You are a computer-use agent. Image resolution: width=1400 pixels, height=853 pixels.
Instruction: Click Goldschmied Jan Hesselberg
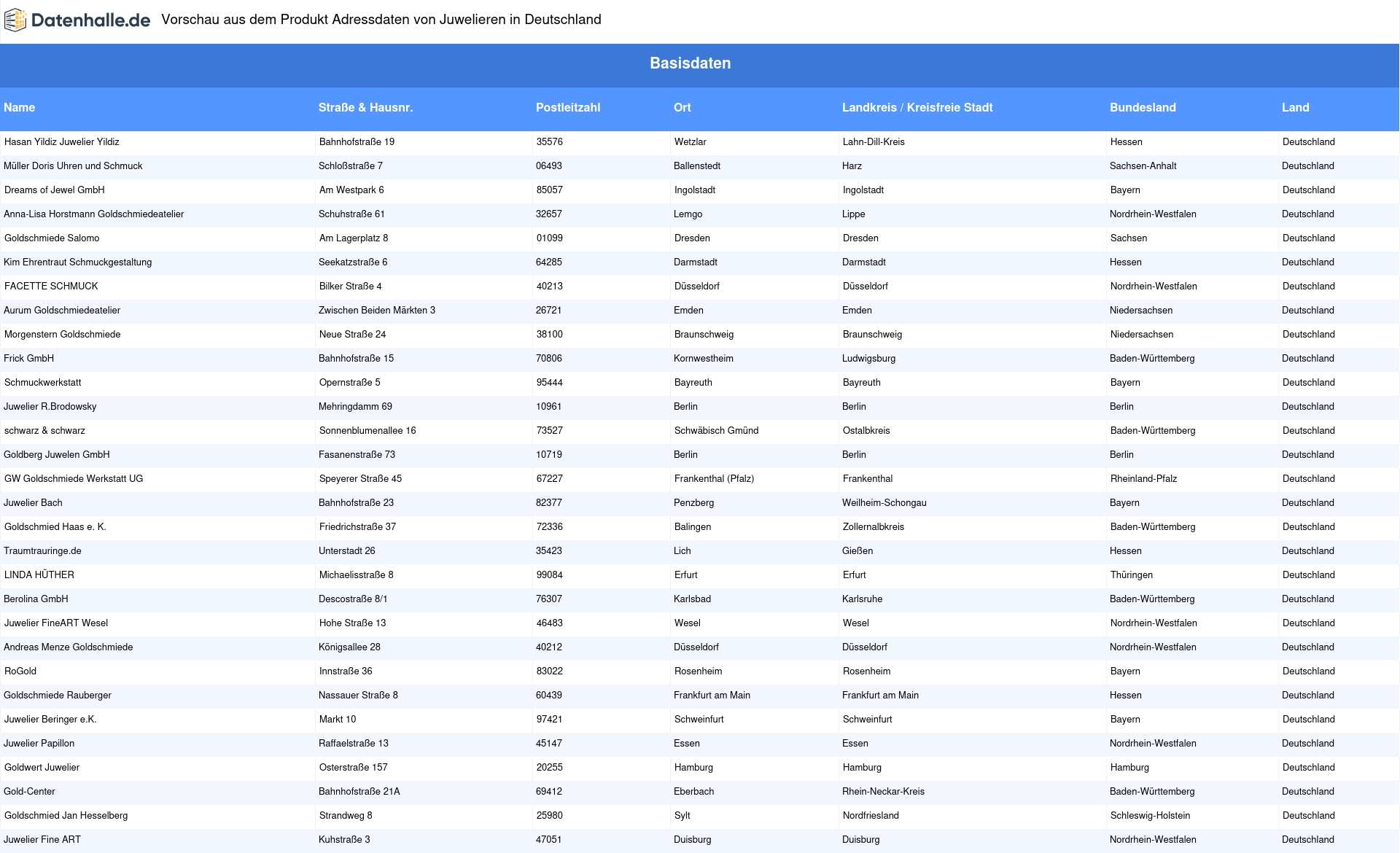(66, 816)
